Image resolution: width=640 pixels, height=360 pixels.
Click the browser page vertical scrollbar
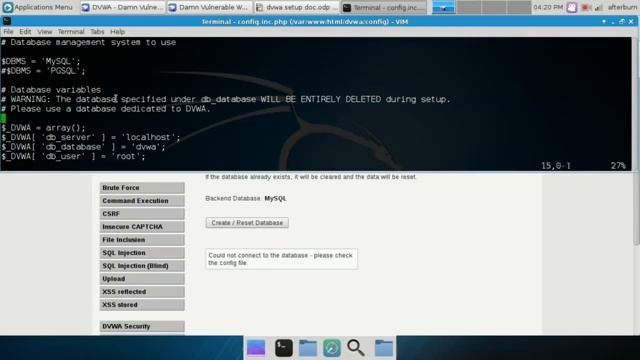(636, 208)
